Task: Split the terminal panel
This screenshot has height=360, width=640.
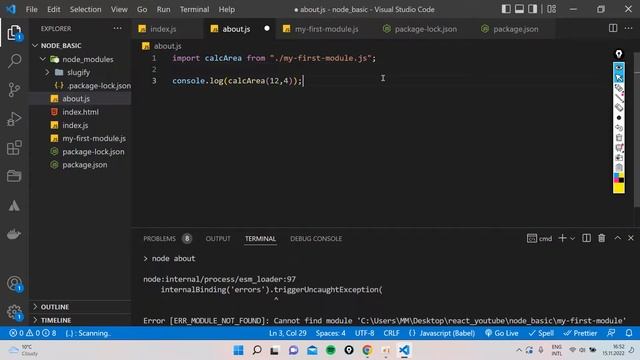Action: (586, 238)
